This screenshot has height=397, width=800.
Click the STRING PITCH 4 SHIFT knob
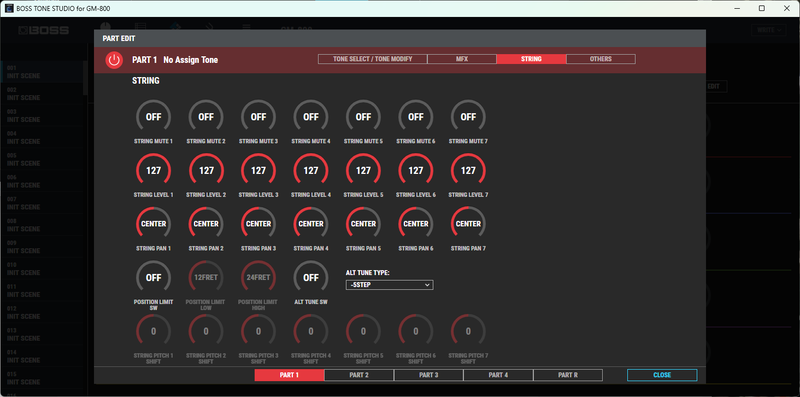pos(311,331)
